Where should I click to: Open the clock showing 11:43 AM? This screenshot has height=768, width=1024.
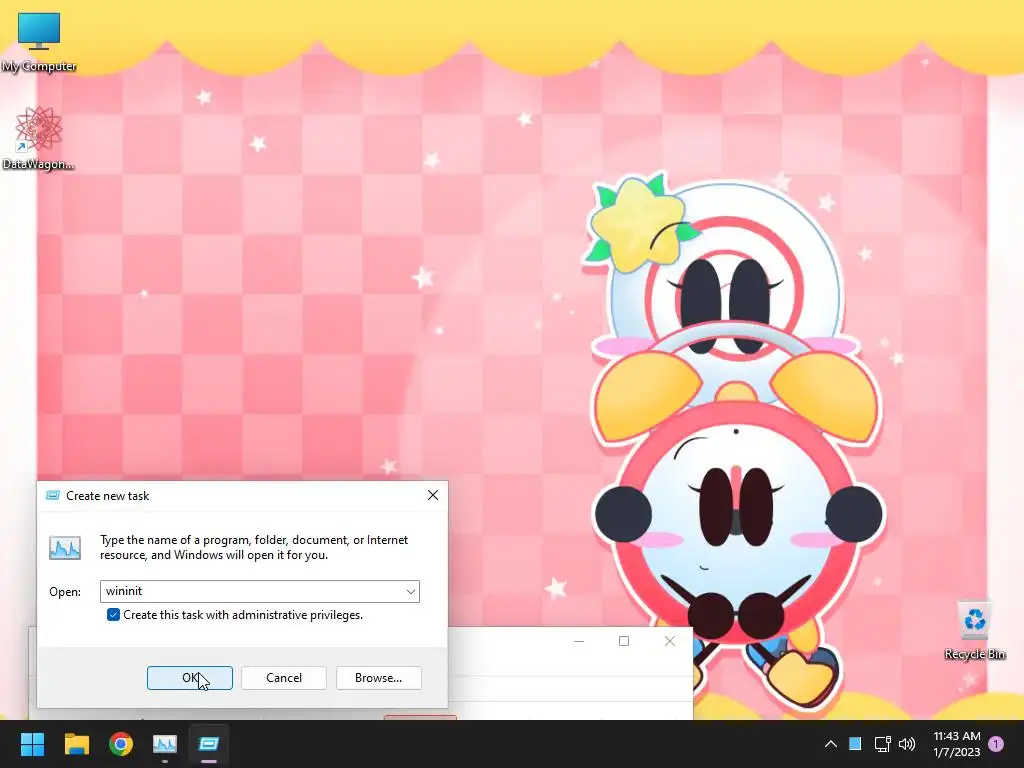[957, 744]
